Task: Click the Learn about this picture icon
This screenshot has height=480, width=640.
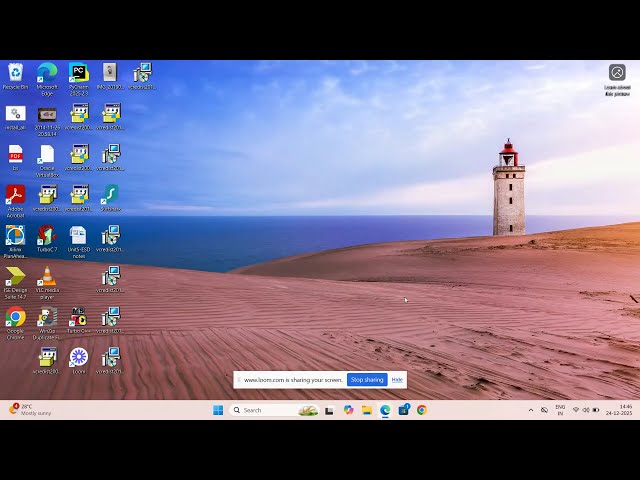Action: (x=617, y=73)
